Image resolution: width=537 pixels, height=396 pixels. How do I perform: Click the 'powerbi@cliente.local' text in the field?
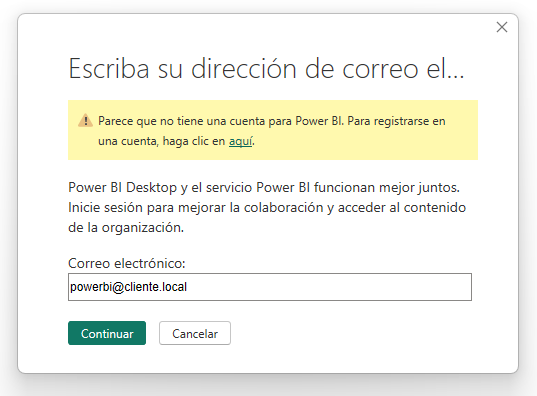[128, 287]
